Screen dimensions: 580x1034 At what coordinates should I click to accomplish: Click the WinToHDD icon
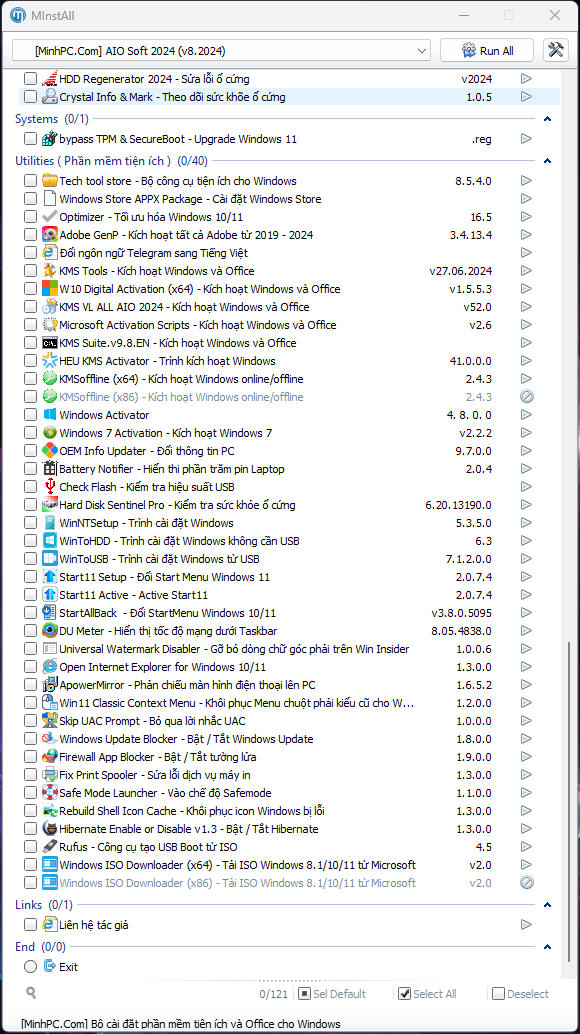point(49,541)
